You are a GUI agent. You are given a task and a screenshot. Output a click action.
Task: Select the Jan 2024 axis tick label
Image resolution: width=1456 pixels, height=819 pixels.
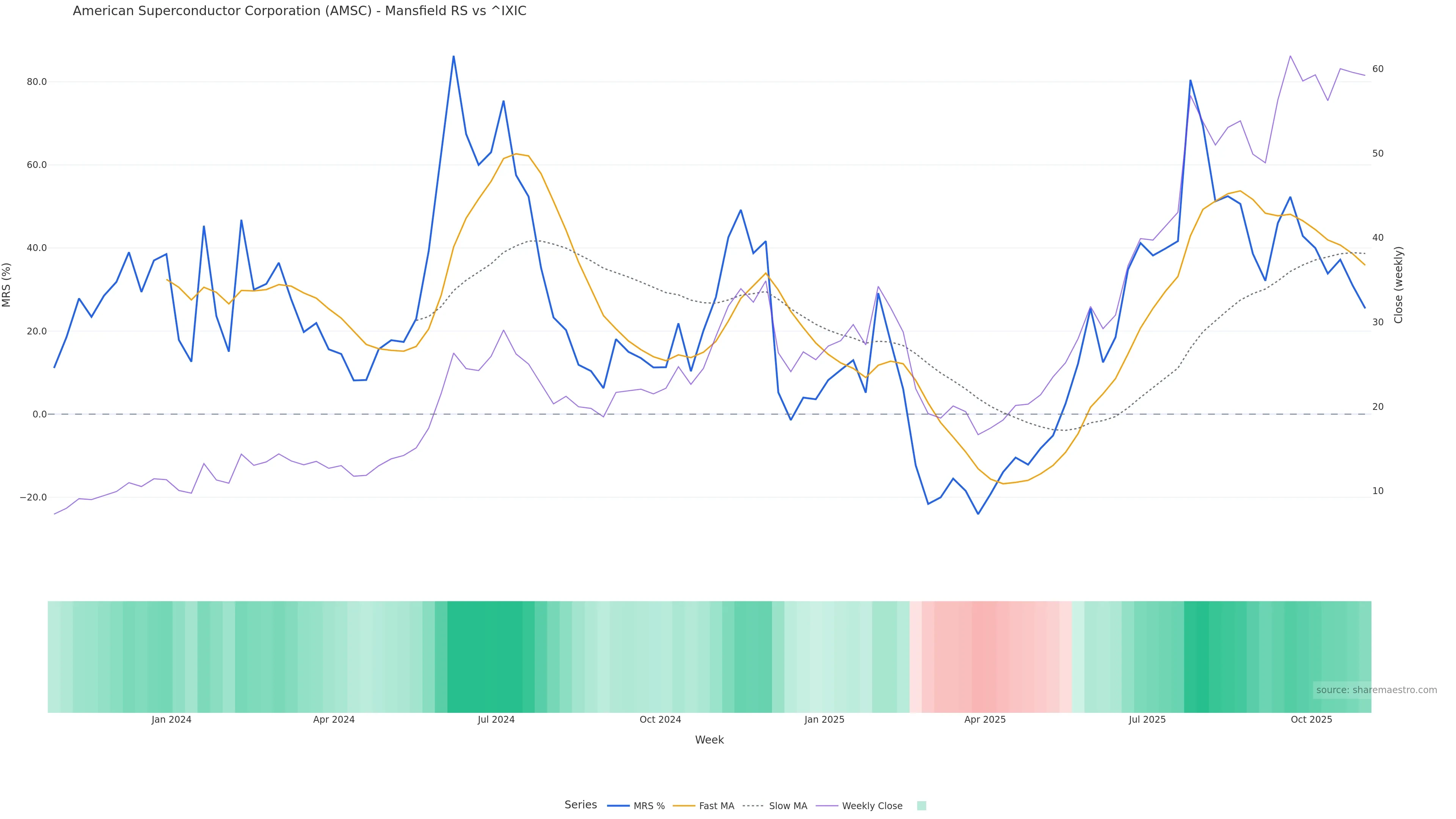click(x=171, y=720)
